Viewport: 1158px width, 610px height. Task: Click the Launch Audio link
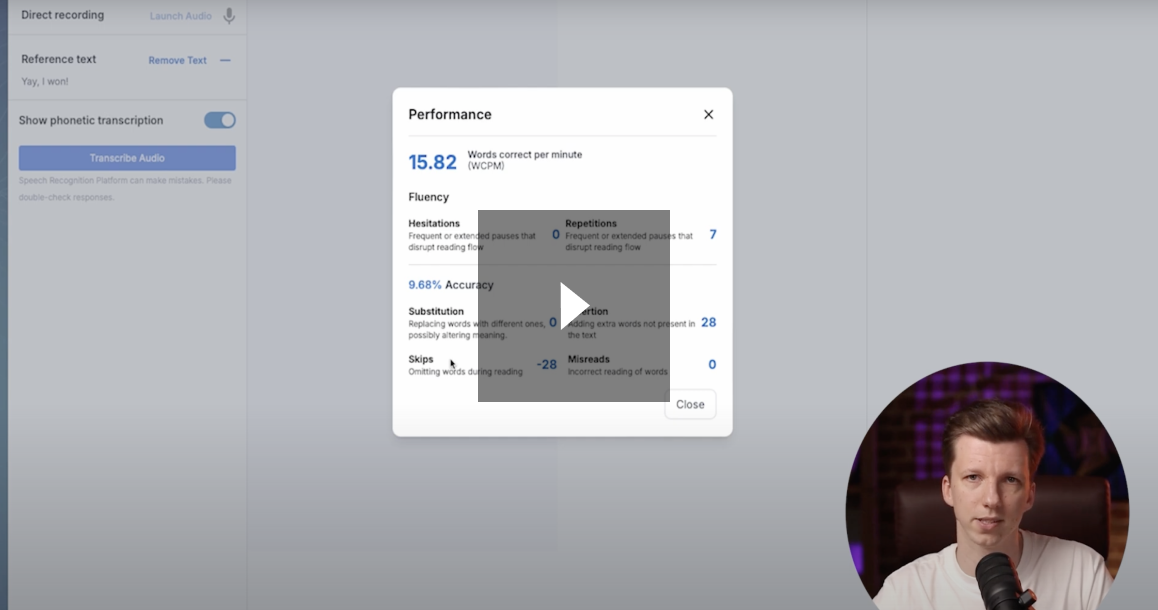coord(180,15)
